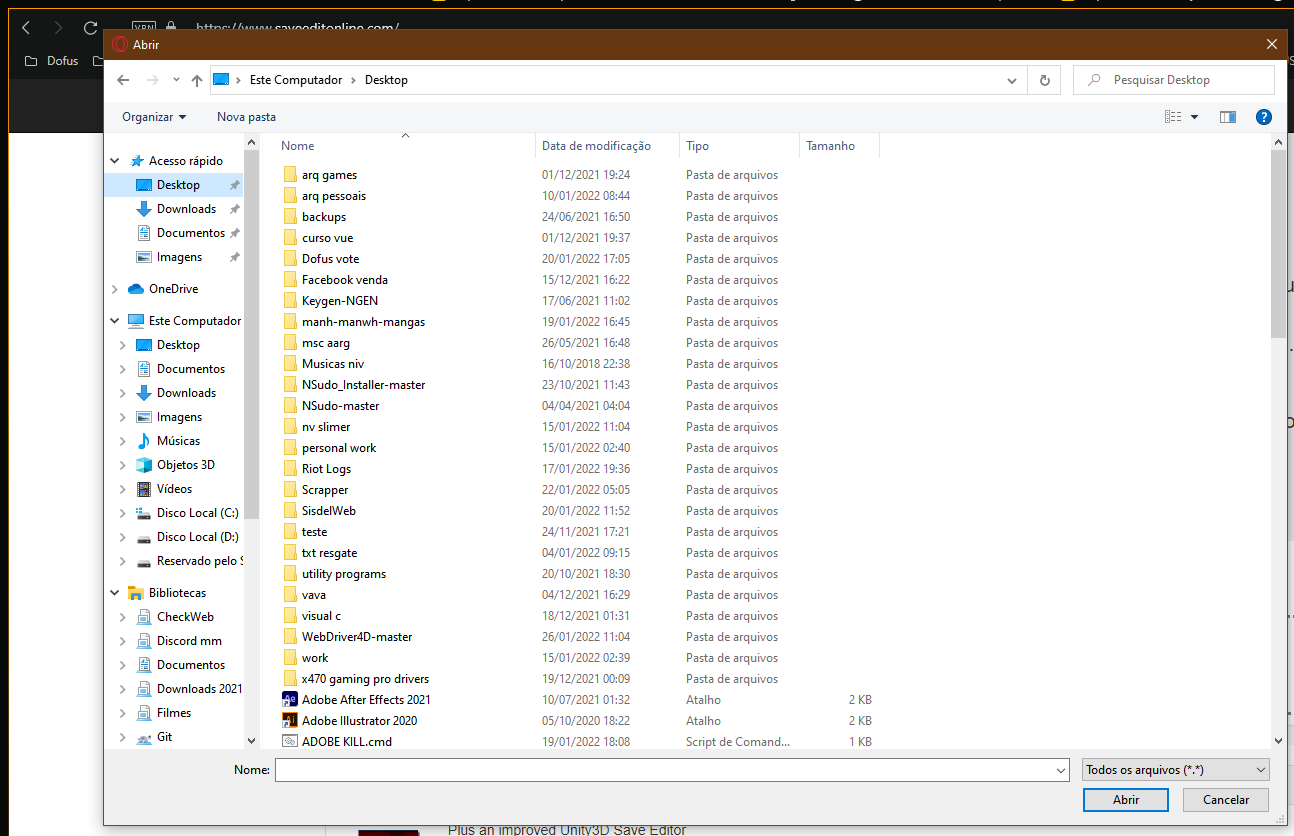Image resolution: width=1294 pixels, height=836 pixels.
Task: Expand the OneDrive tree node
Action: click(x=115, y=289)
